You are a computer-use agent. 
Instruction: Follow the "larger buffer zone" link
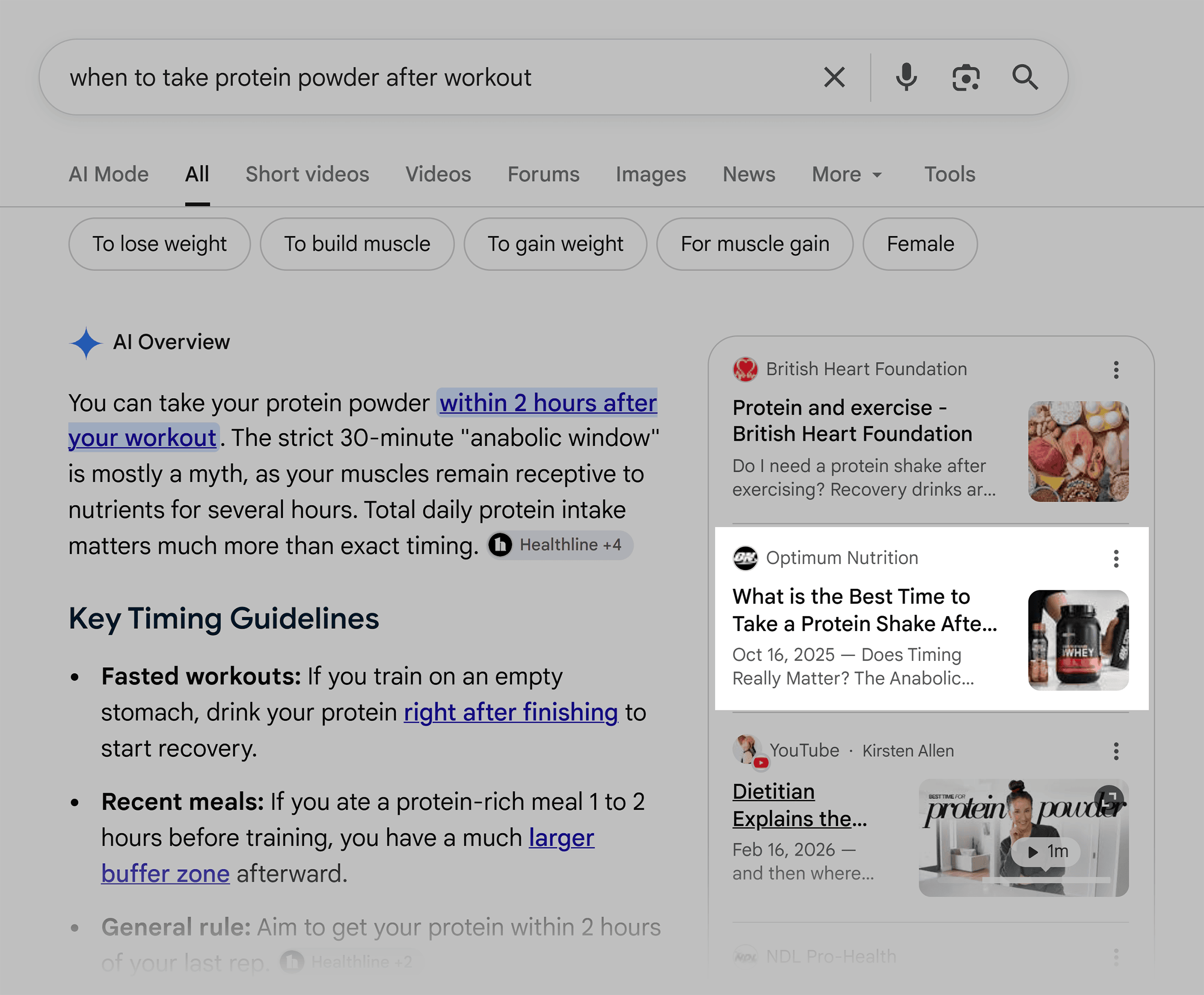click(561, 838)
